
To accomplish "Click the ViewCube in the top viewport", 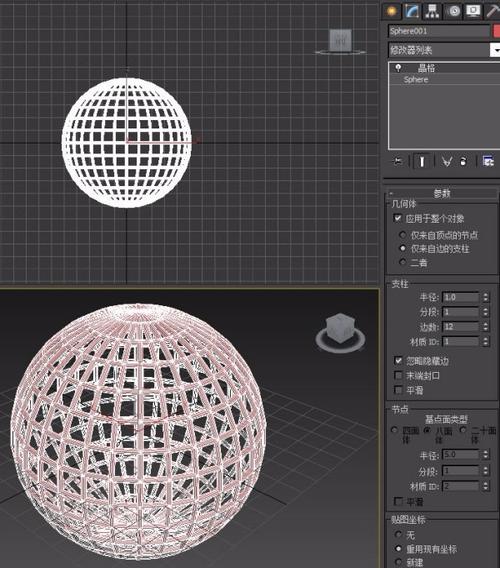I will tap(340, 40).
